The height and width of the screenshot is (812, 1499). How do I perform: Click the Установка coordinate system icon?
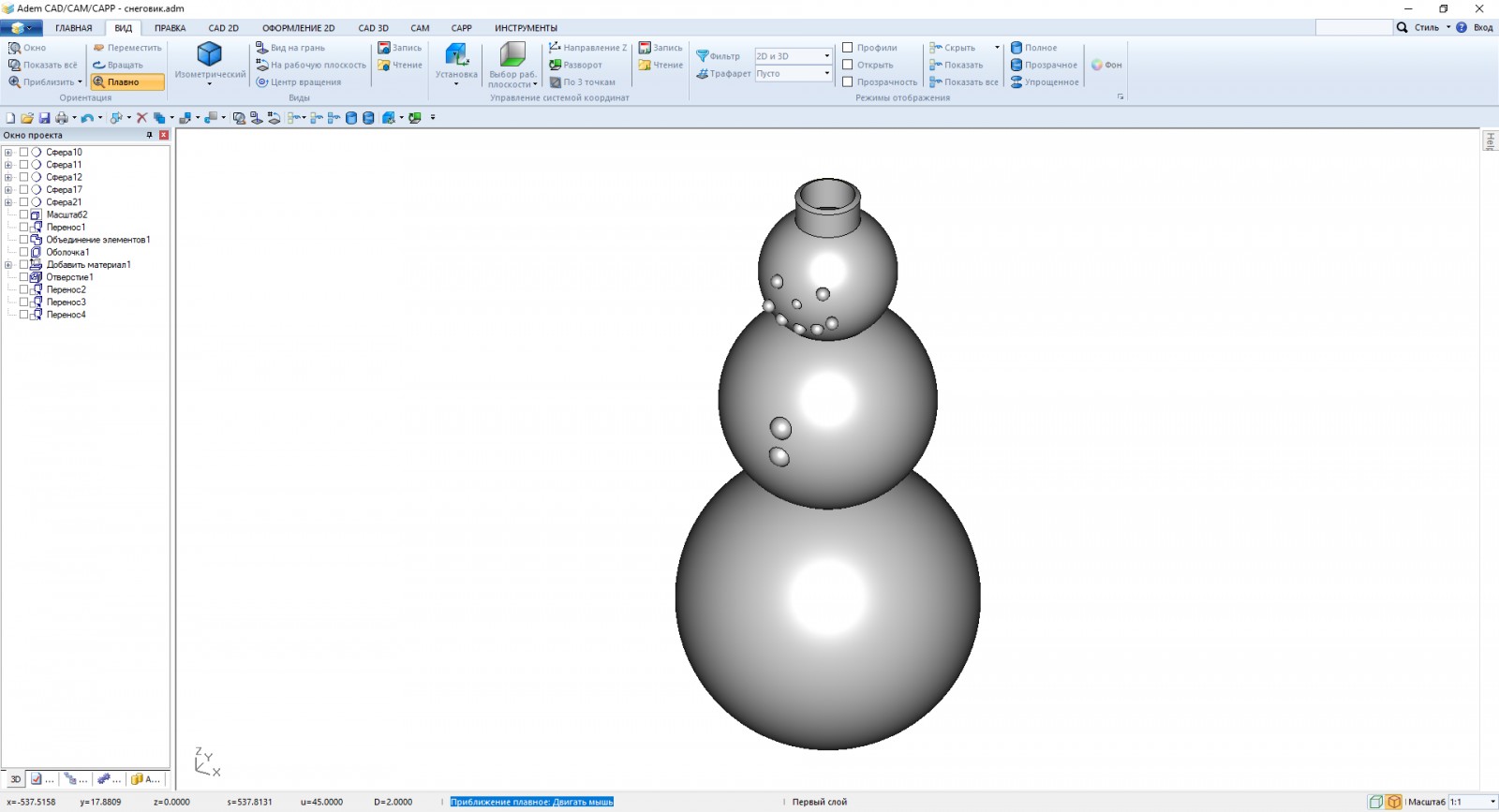[456, 55]
